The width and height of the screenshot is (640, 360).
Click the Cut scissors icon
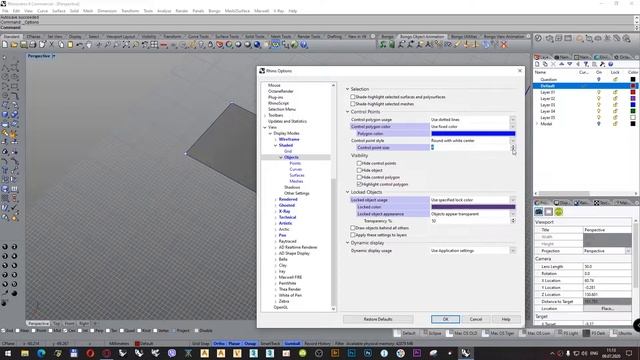pos(52,44)
